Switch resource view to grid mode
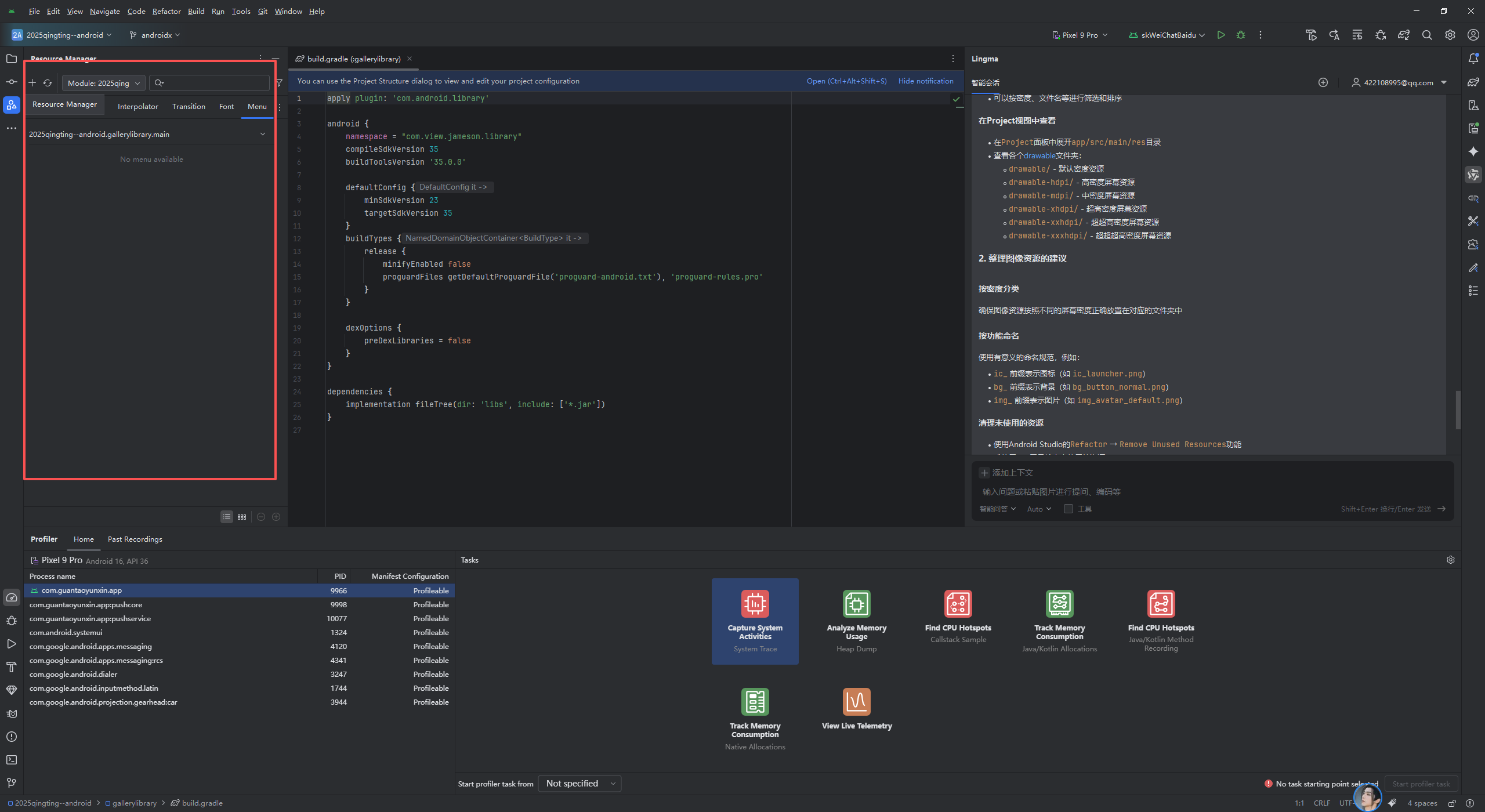Screen dimensions: 1485x812 pyautogui.click(x=242, y=517)
